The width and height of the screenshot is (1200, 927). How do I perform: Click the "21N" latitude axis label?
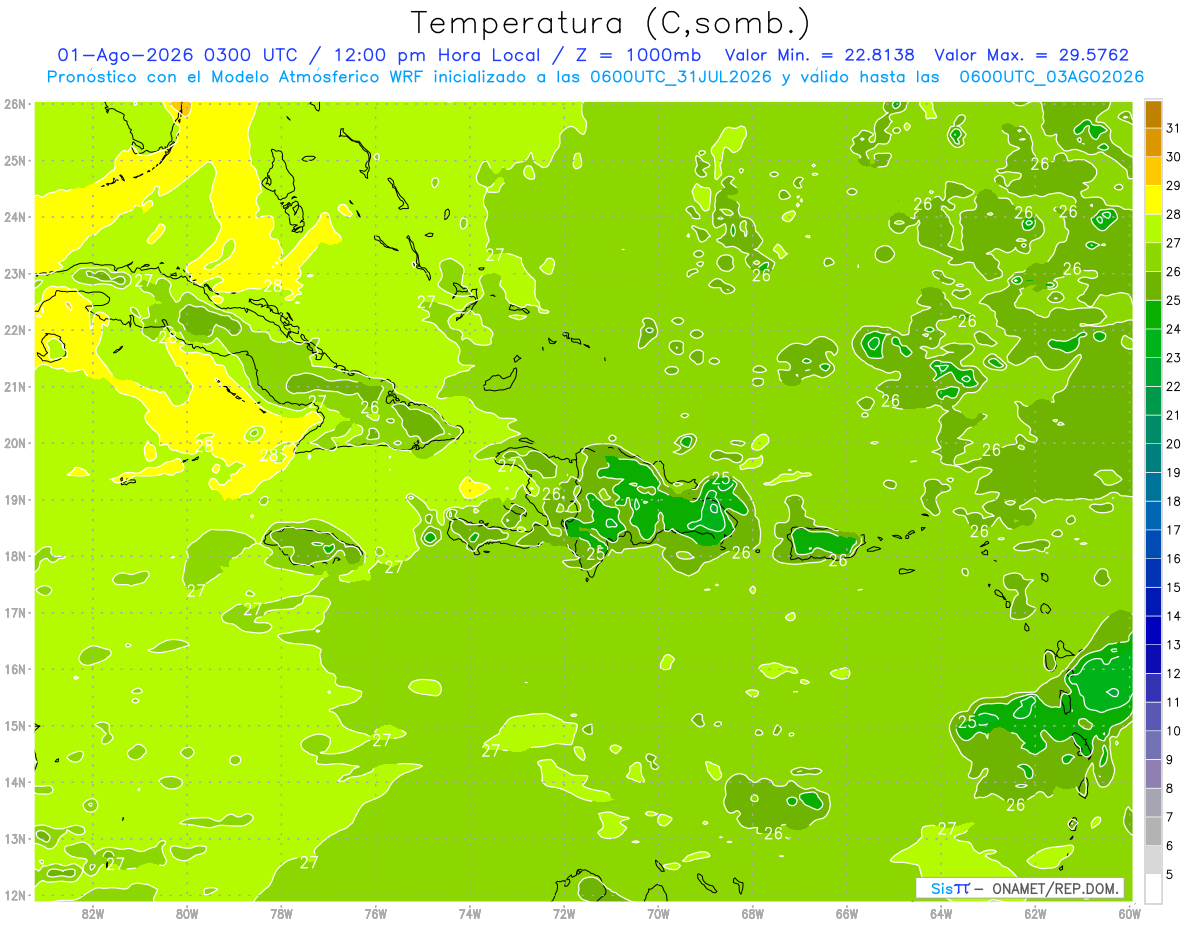[x=15, y=386]
